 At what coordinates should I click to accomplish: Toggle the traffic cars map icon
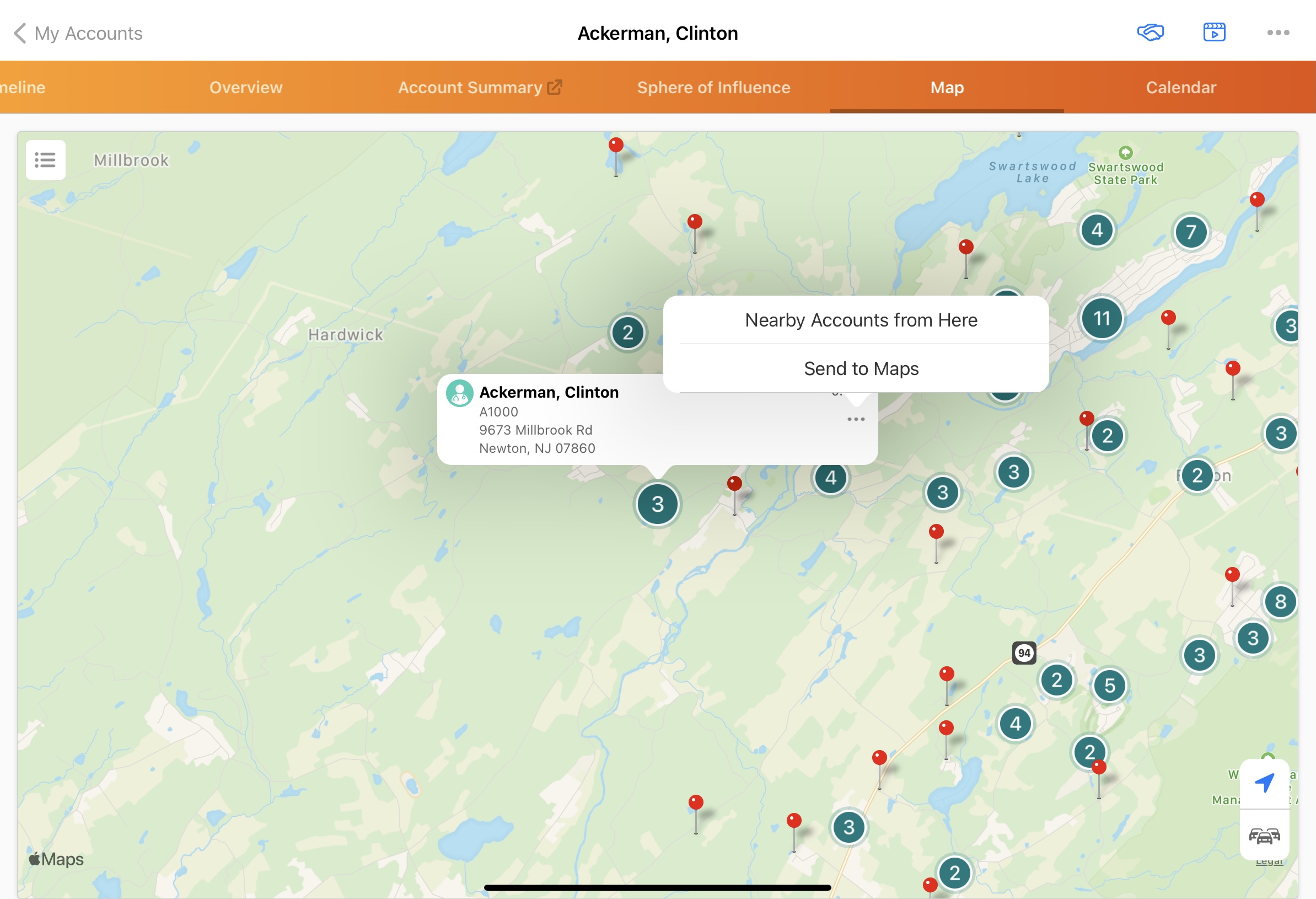click(1264, 836)
